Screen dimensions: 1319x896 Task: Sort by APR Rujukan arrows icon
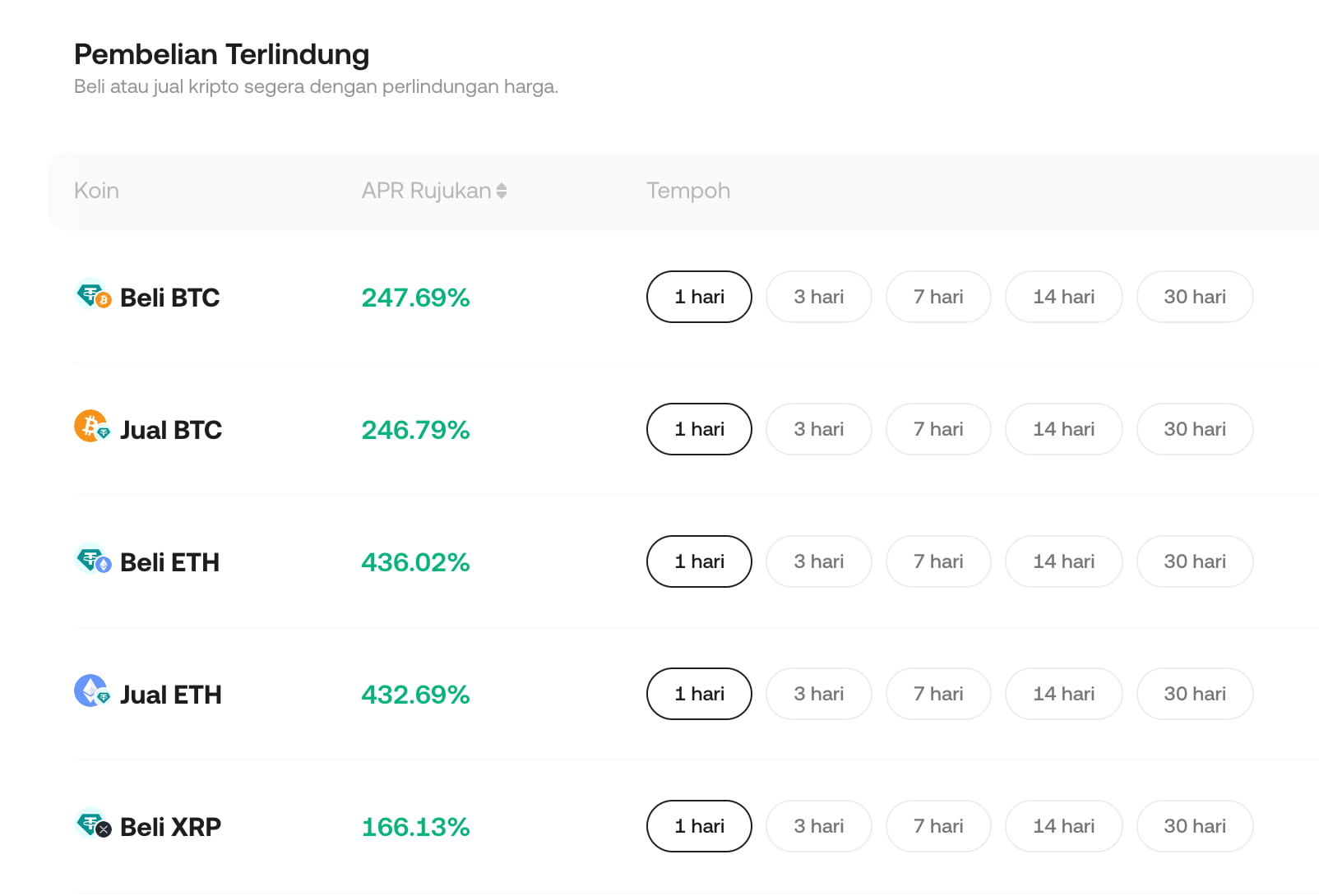[502, 191]
